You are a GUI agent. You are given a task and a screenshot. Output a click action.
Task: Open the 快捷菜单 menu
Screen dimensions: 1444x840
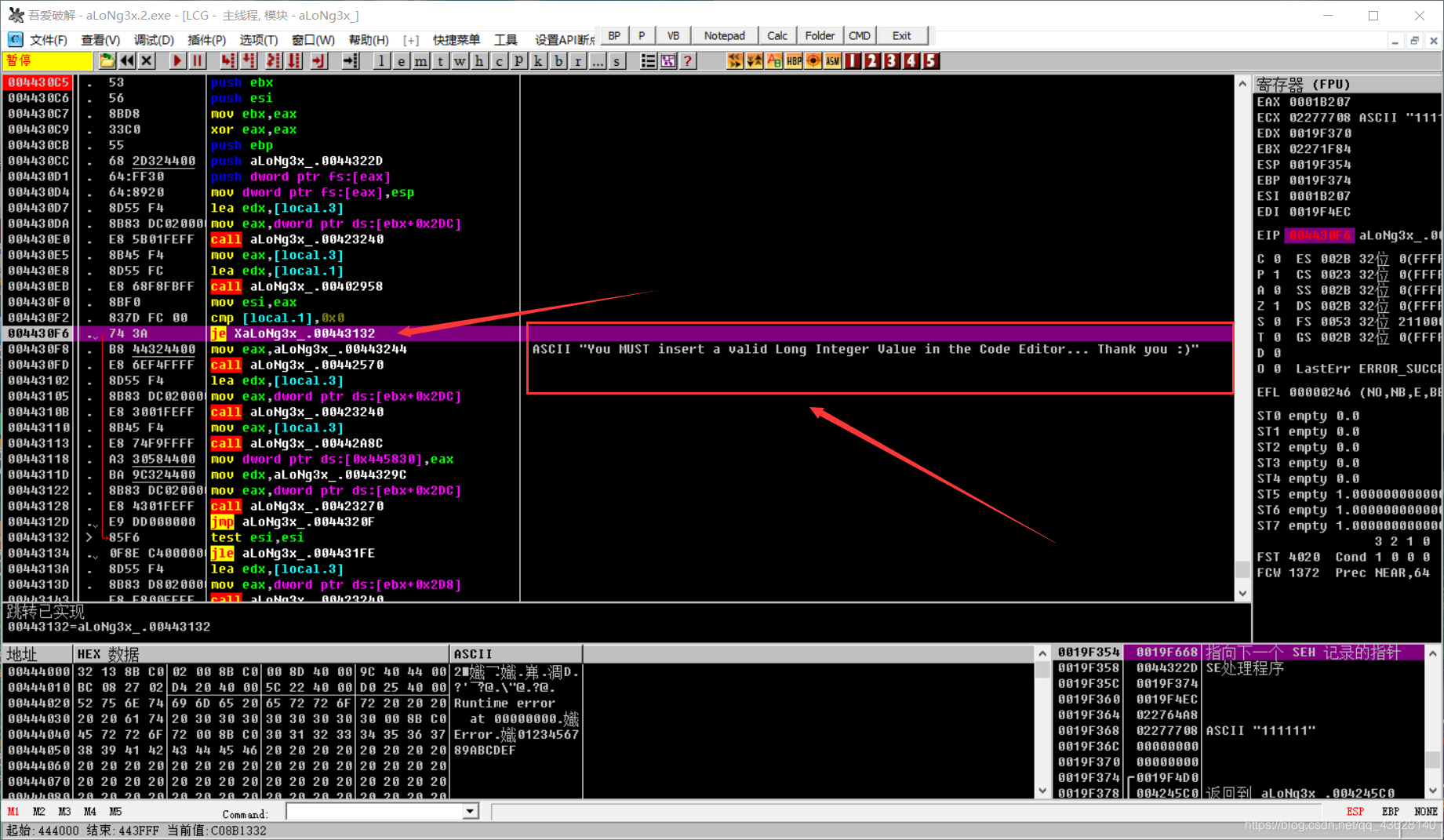(x=456, y=39)
